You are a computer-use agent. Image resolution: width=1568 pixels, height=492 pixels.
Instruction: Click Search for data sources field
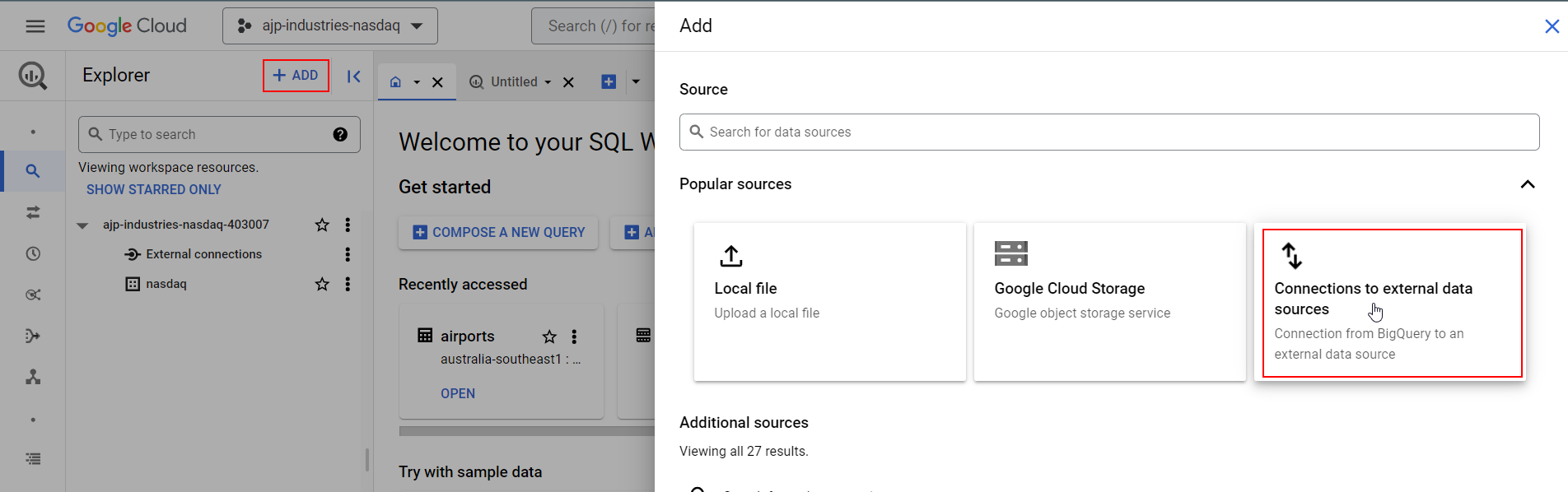pos(1109,132)
